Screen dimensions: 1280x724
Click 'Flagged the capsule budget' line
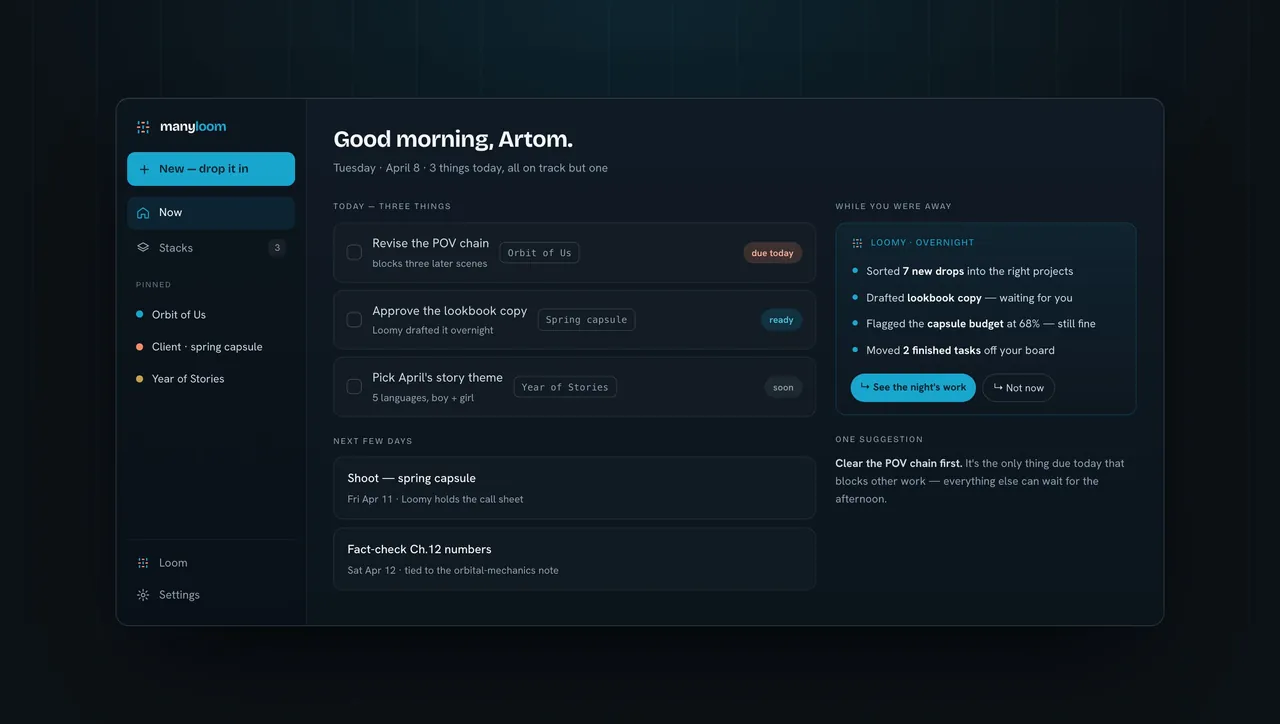tap(980, 324)
